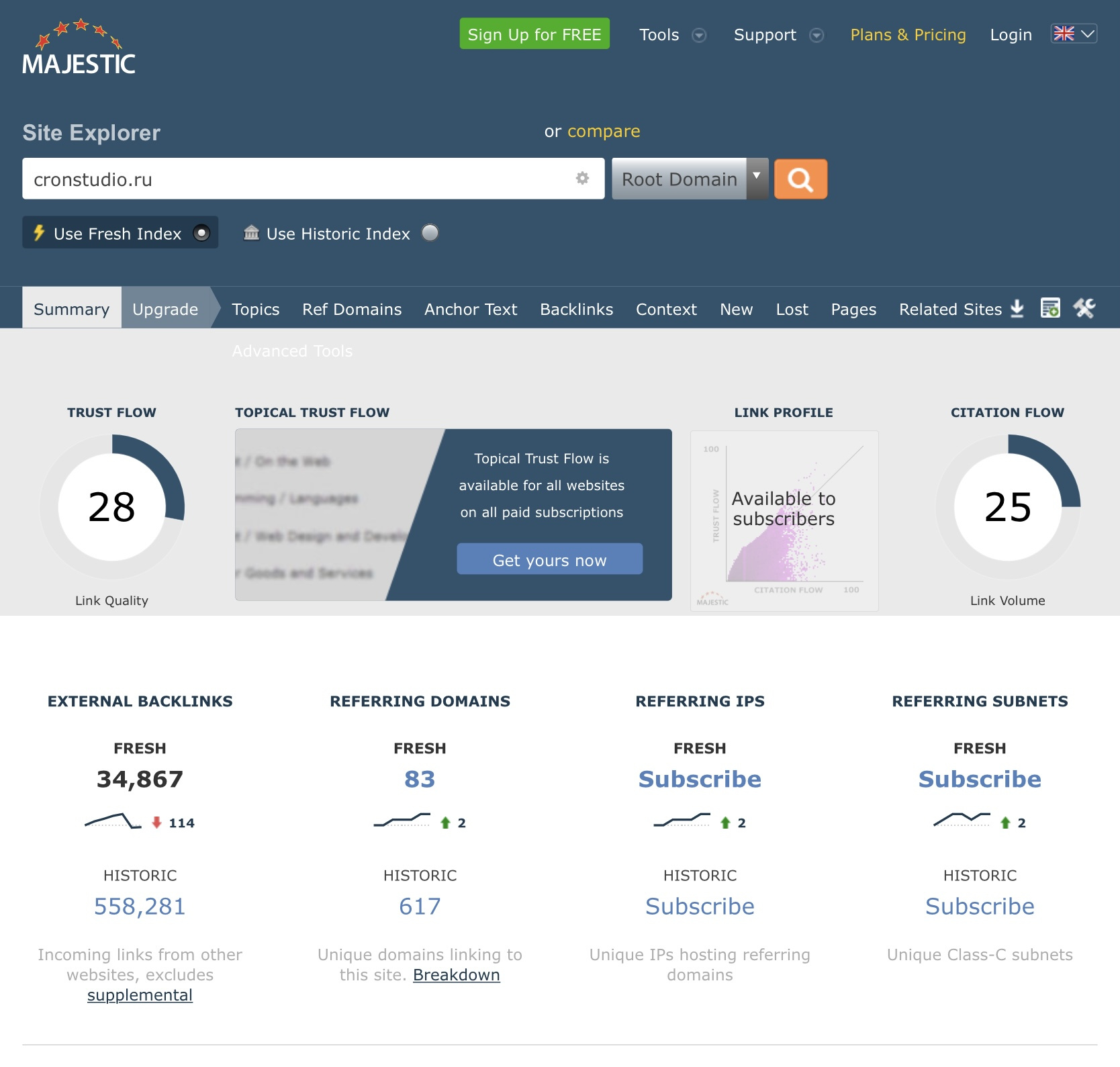The width and height of the screenshot is (1120, 1067).
Task: Open the Root Domain dropdown arrow
Action: click(x=757, y=179)
